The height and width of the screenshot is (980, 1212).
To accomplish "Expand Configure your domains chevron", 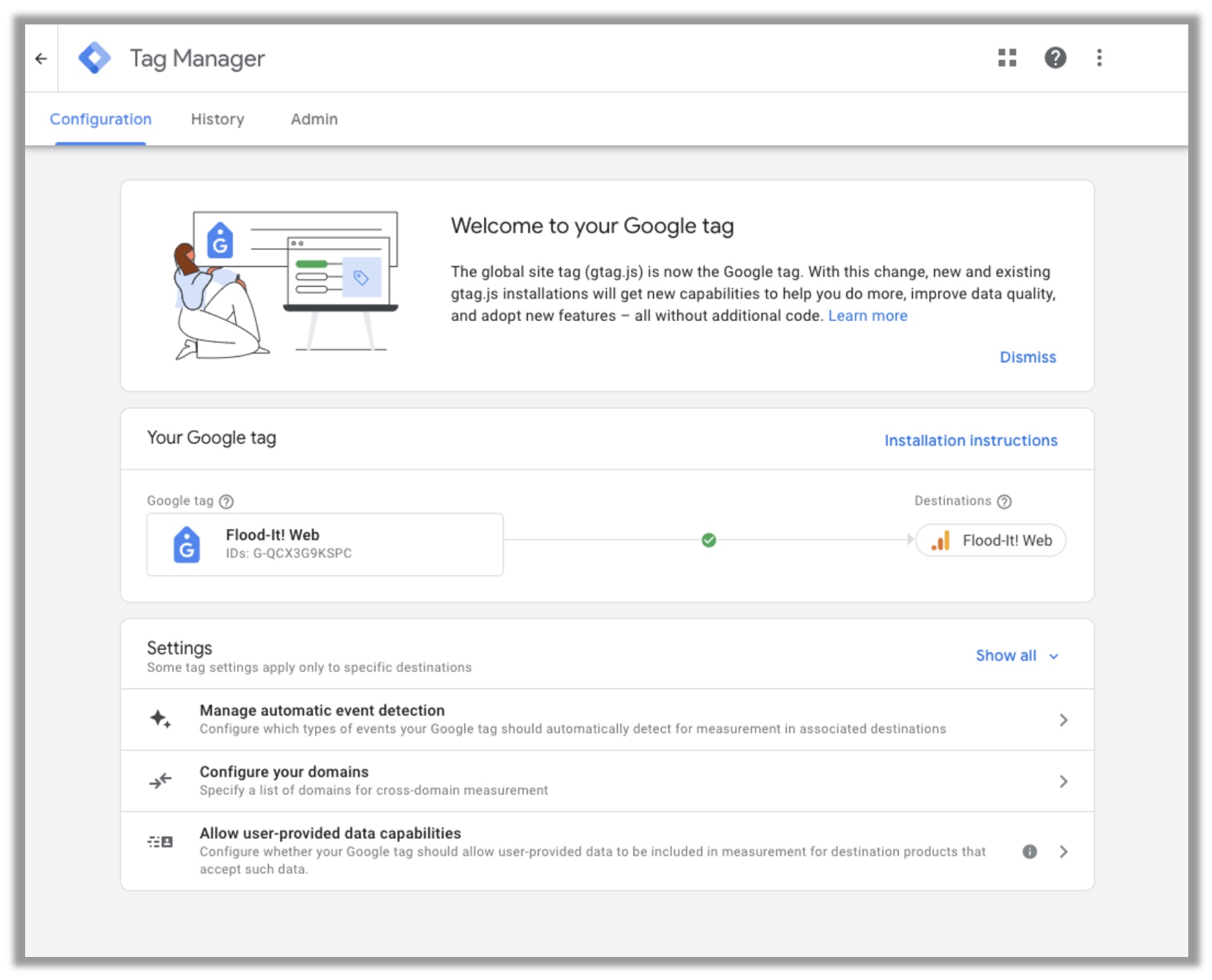I will (x=1063, y=781).
